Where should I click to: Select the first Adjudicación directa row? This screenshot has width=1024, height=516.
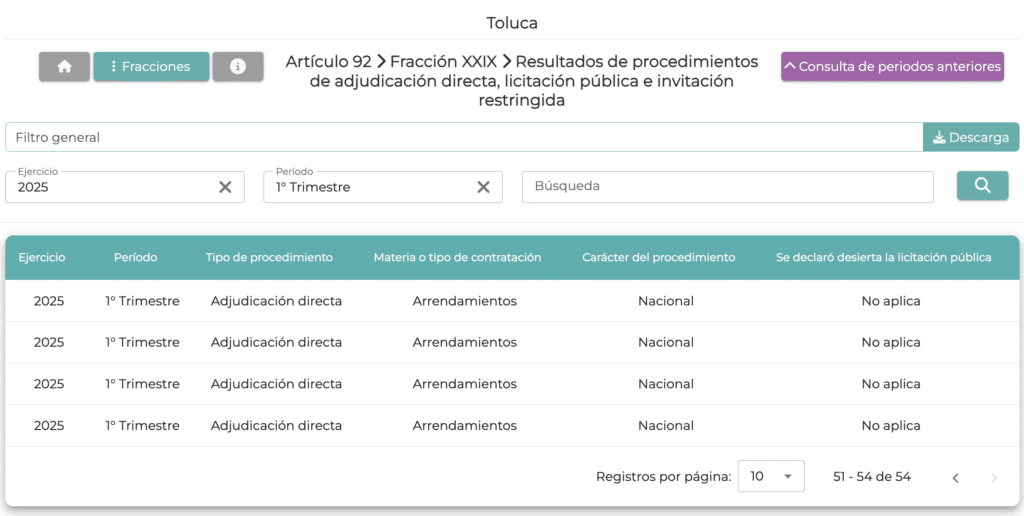(x=276, y=301)
